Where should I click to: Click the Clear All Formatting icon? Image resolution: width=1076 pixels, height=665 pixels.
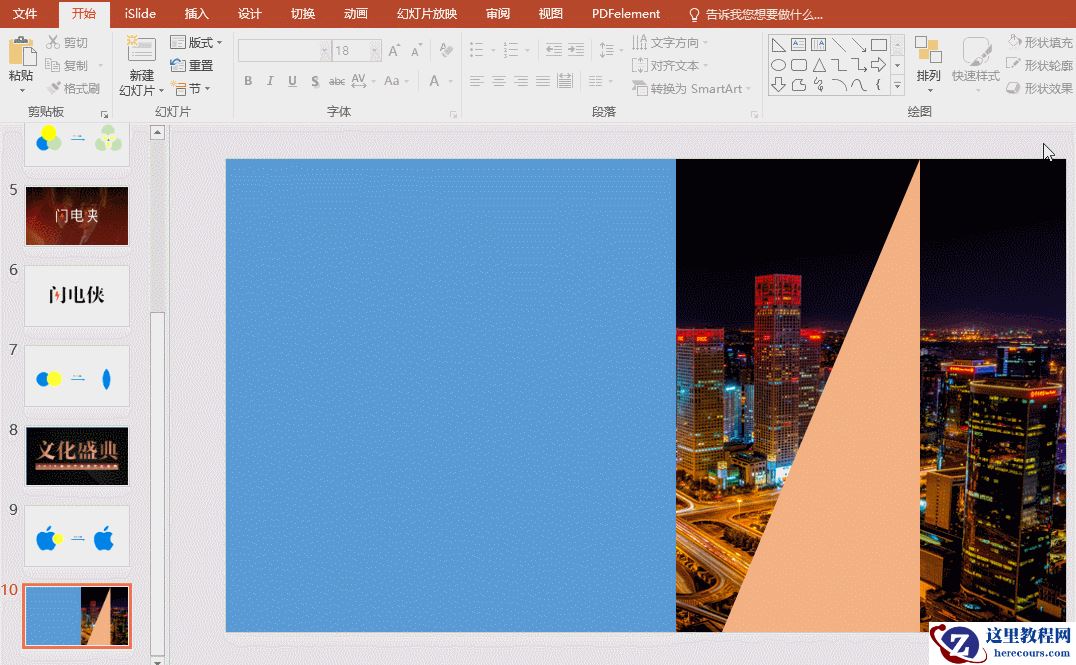(445, 50)
